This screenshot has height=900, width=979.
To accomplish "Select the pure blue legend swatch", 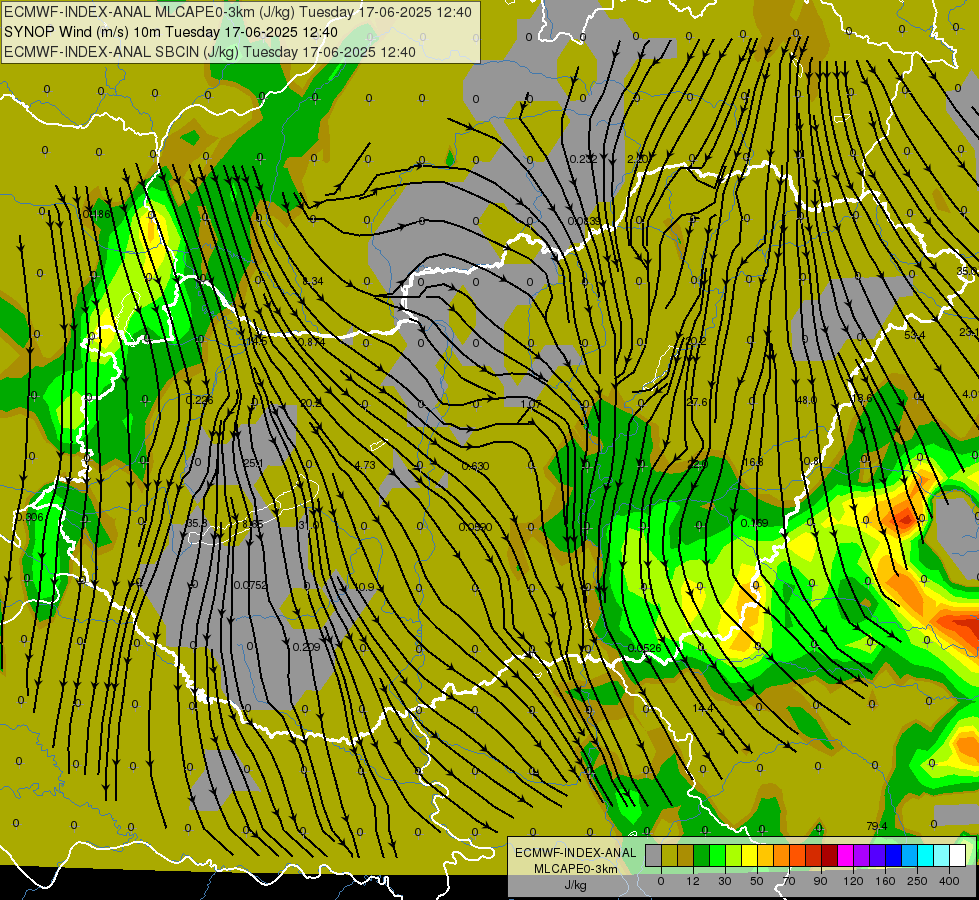I will click(x=893, y=855).
